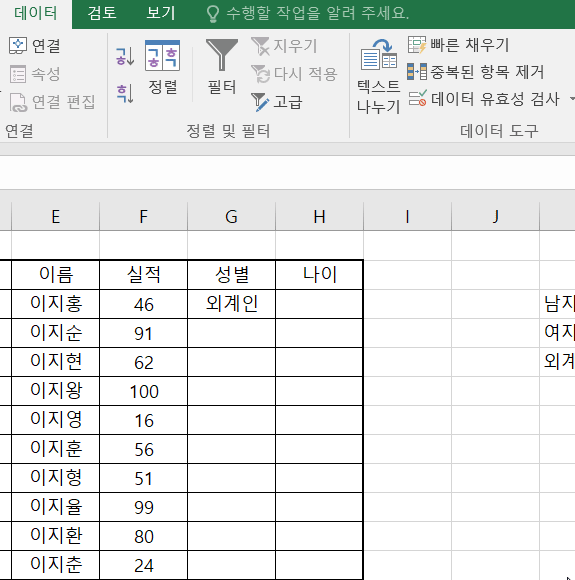Select the cell with value 80

(144, 536)
